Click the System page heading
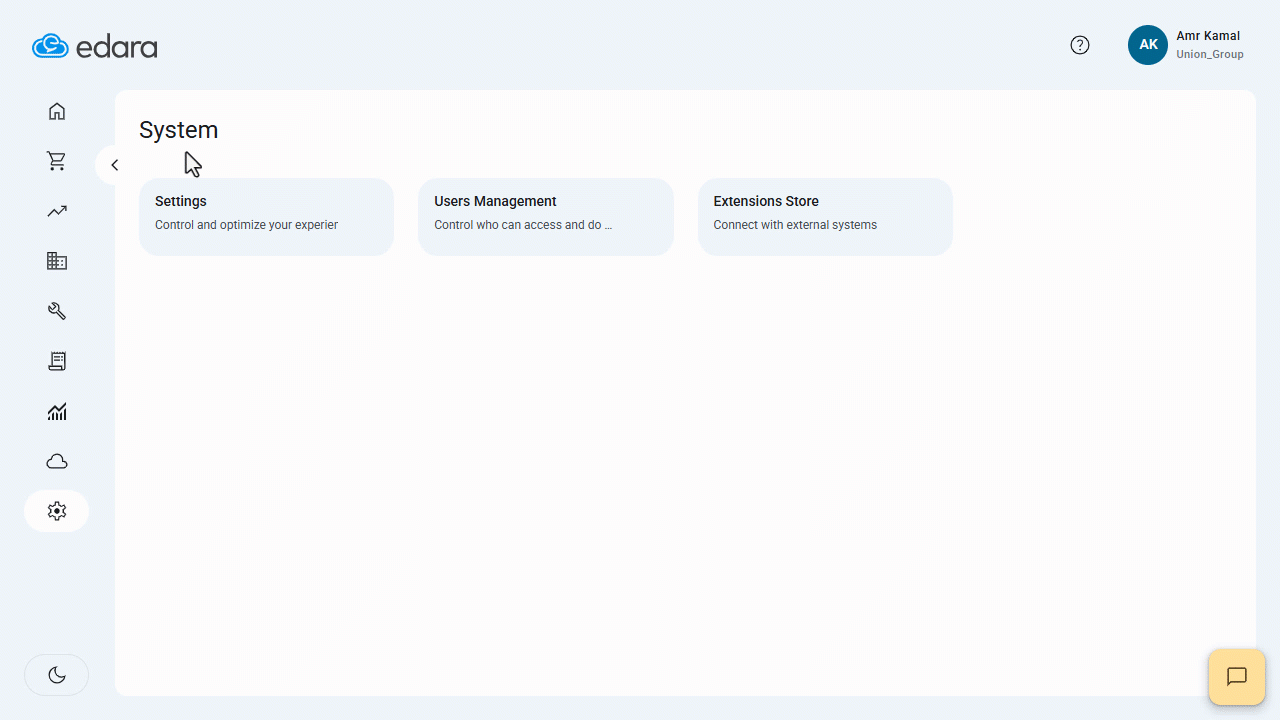Image resolution: width=1280 pixels, height=720 pixels. (178, 130)
